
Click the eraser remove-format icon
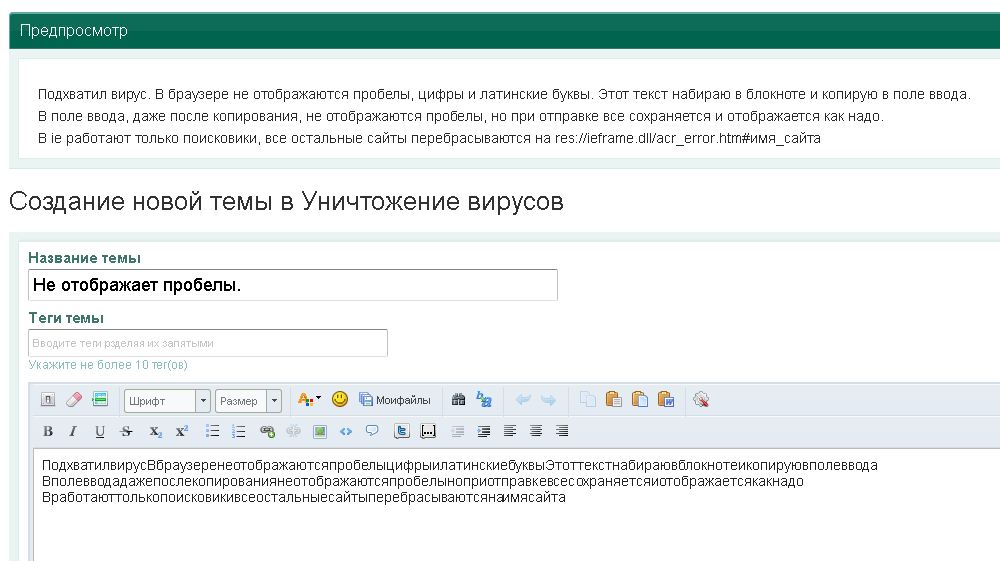(x=73, y=400)
